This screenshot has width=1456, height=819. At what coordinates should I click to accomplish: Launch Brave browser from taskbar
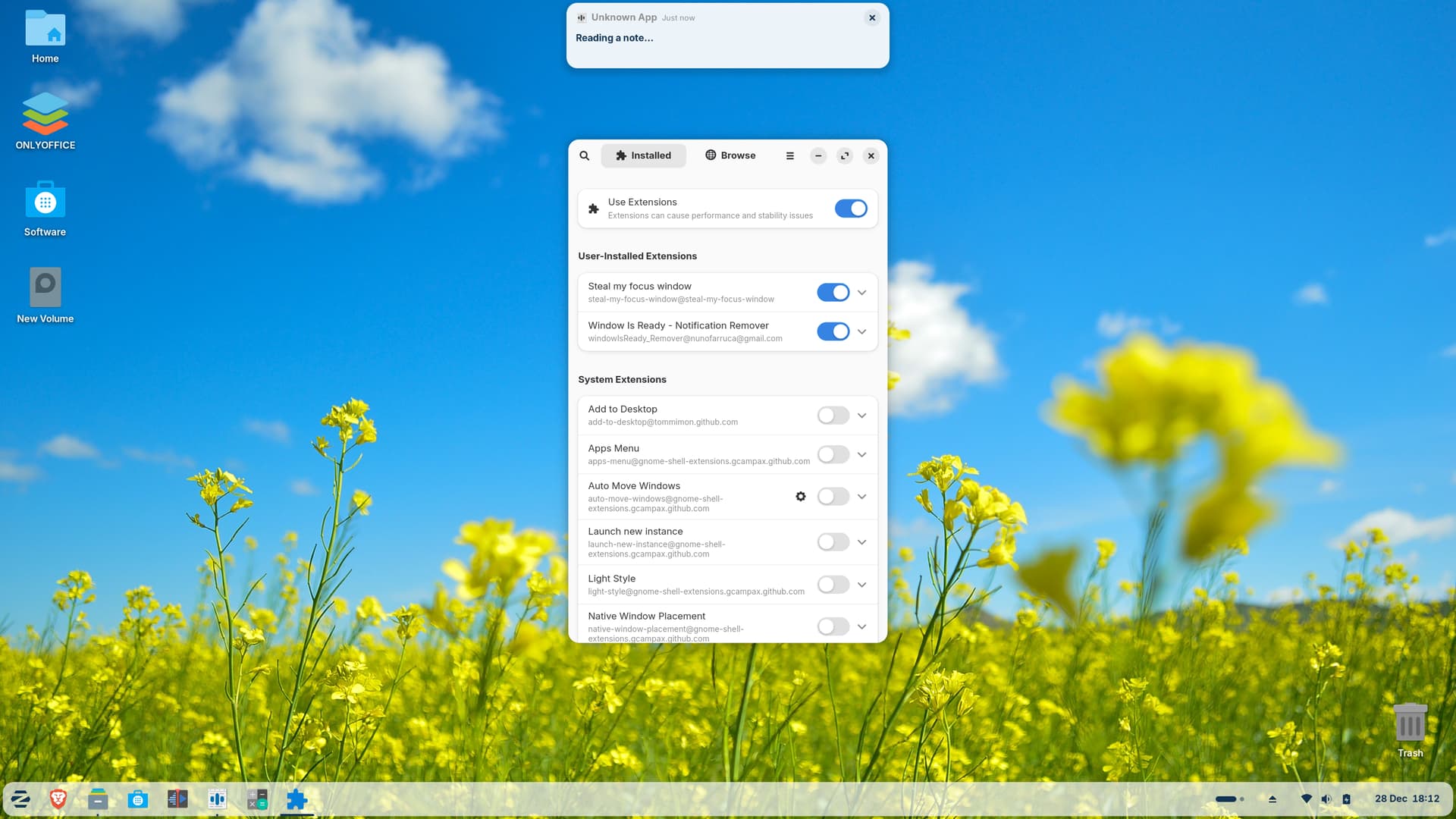tap(58, 799)
